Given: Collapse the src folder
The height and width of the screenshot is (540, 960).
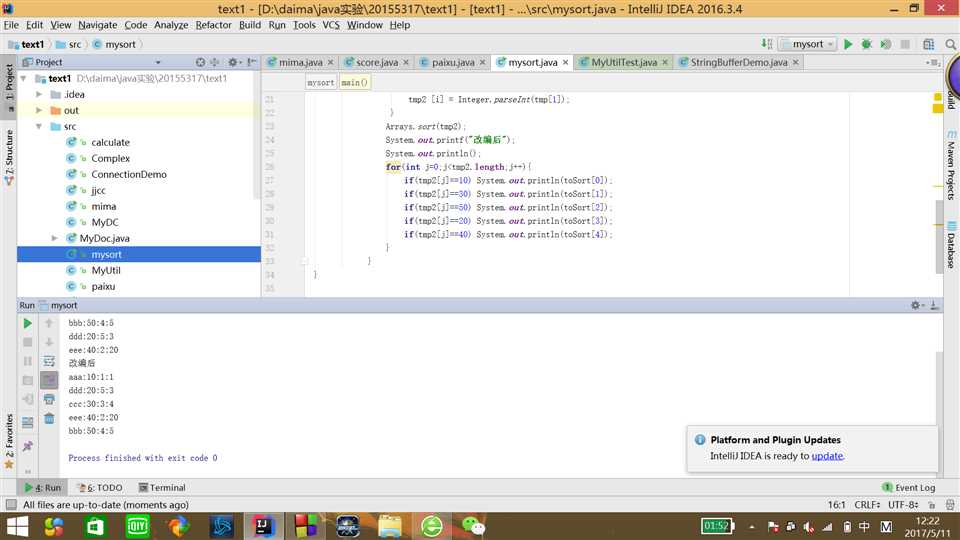Looking at the screenshot, I should point(39,126).
